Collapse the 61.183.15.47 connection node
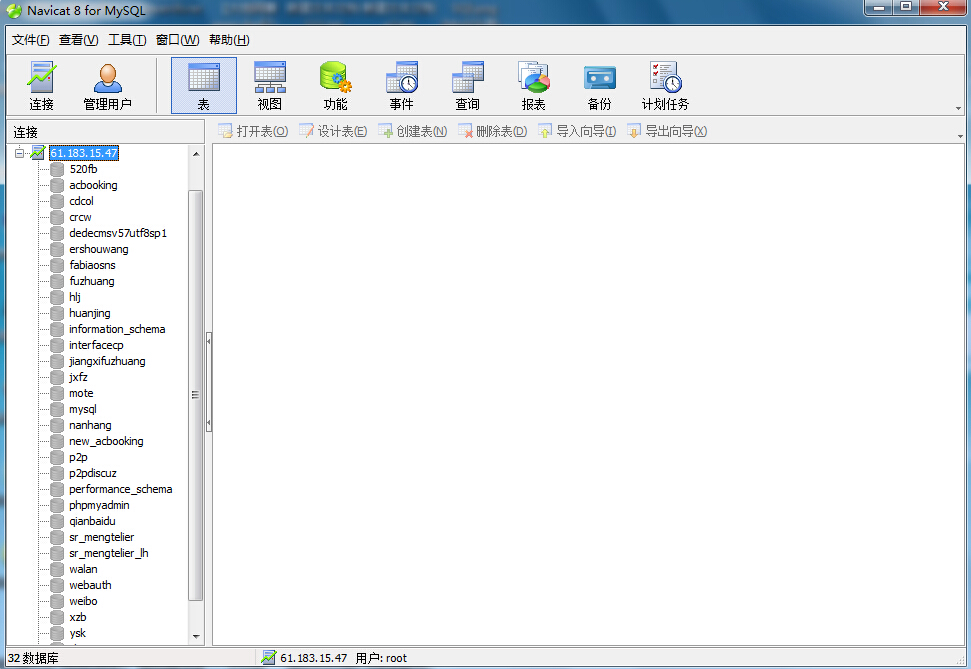Screen dimensions: 971x669 (20, 152)
